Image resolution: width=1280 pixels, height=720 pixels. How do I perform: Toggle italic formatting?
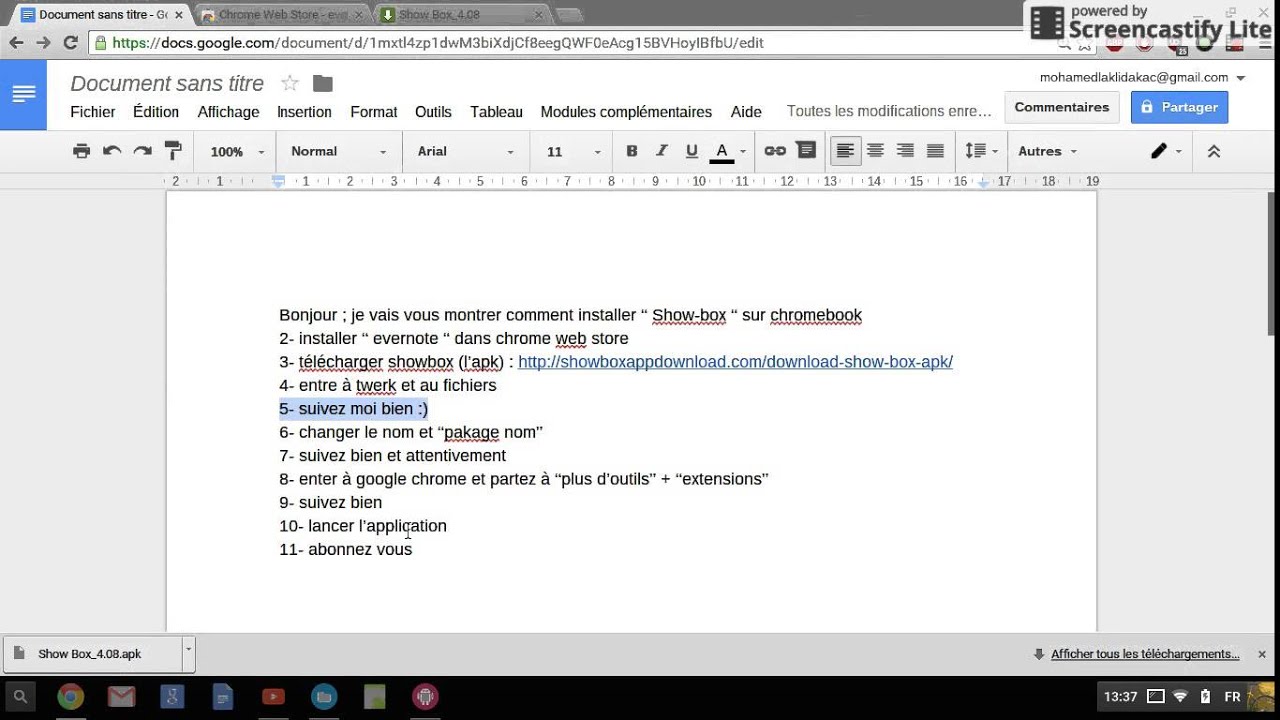coord(661,151)
